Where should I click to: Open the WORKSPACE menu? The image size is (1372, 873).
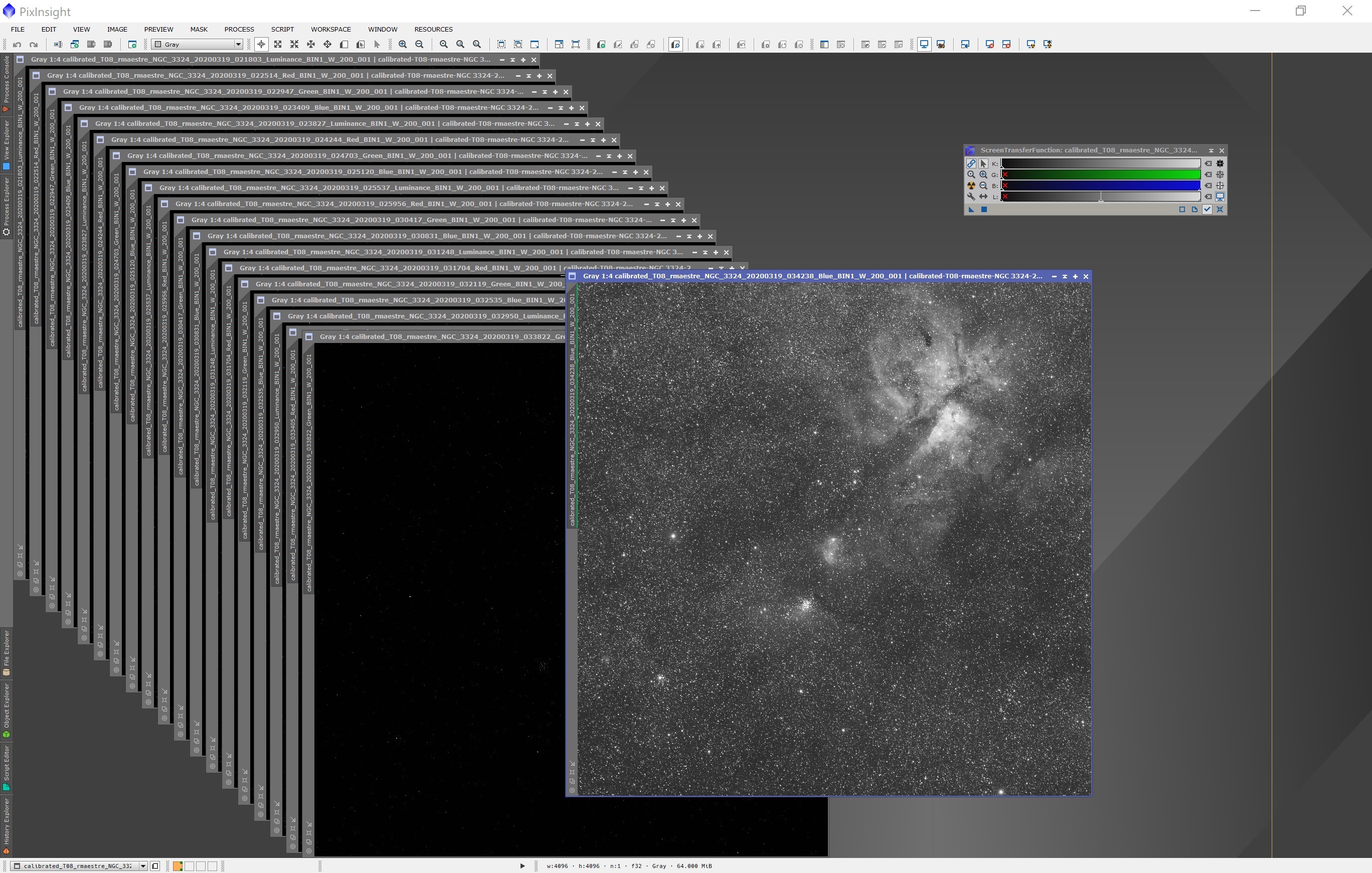(x=330, y=29)
